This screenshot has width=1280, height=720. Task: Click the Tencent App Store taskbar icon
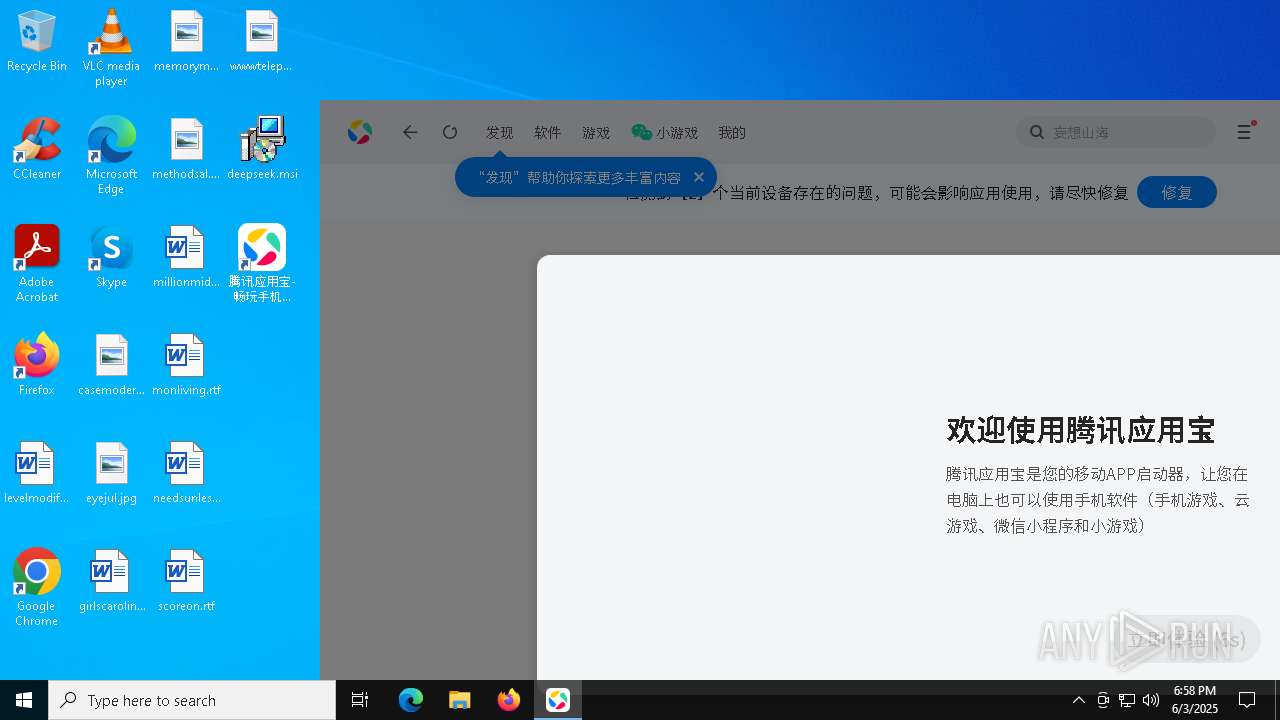tap(558, 700)
